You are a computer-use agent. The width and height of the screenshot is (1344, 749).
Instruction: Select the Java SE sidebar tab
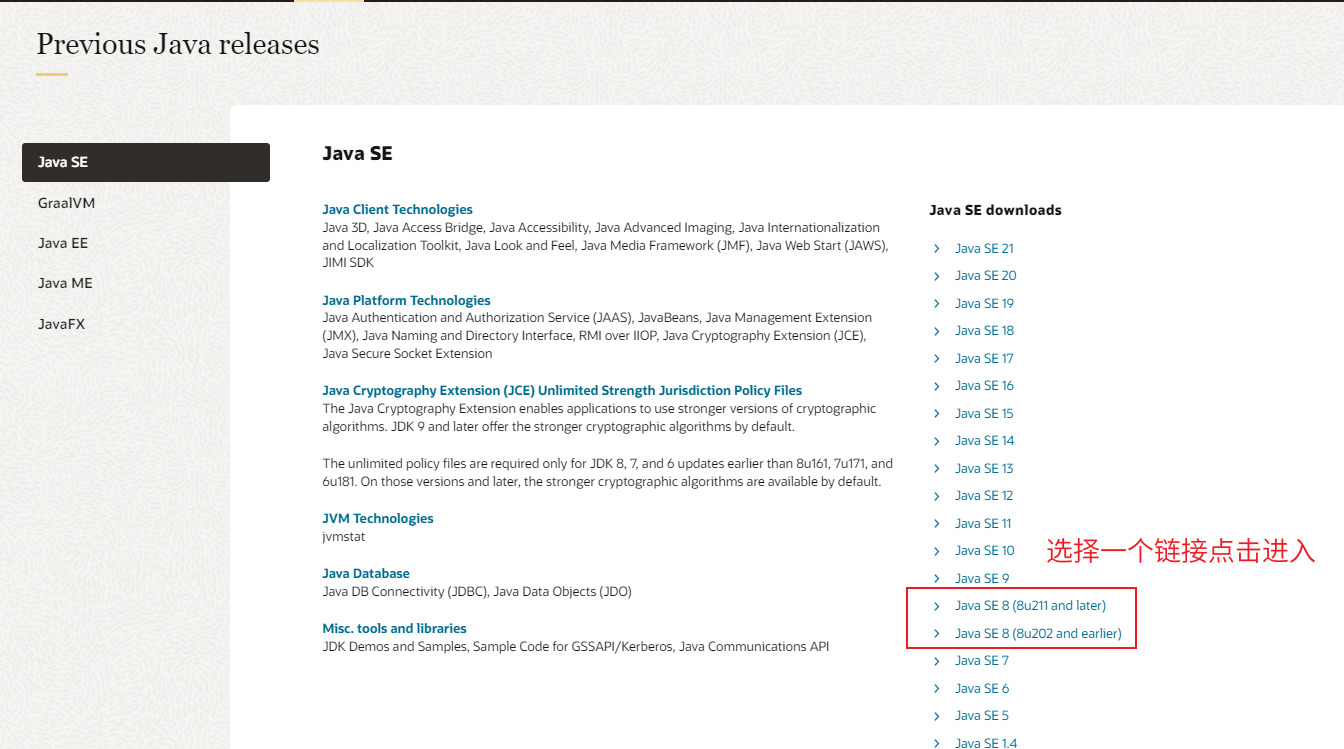click(146, 162)
